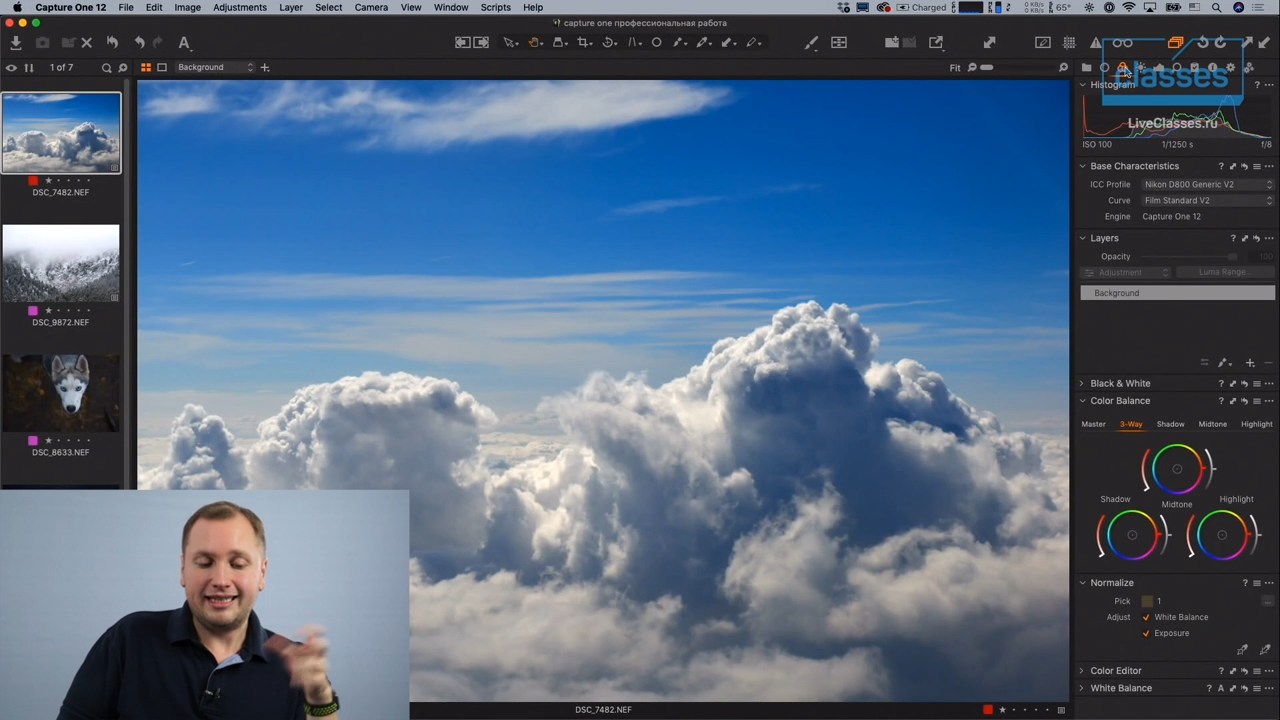
Task: Select the DSC_8633.NEF husky thumbnail
Action: (x=61, y=393)
